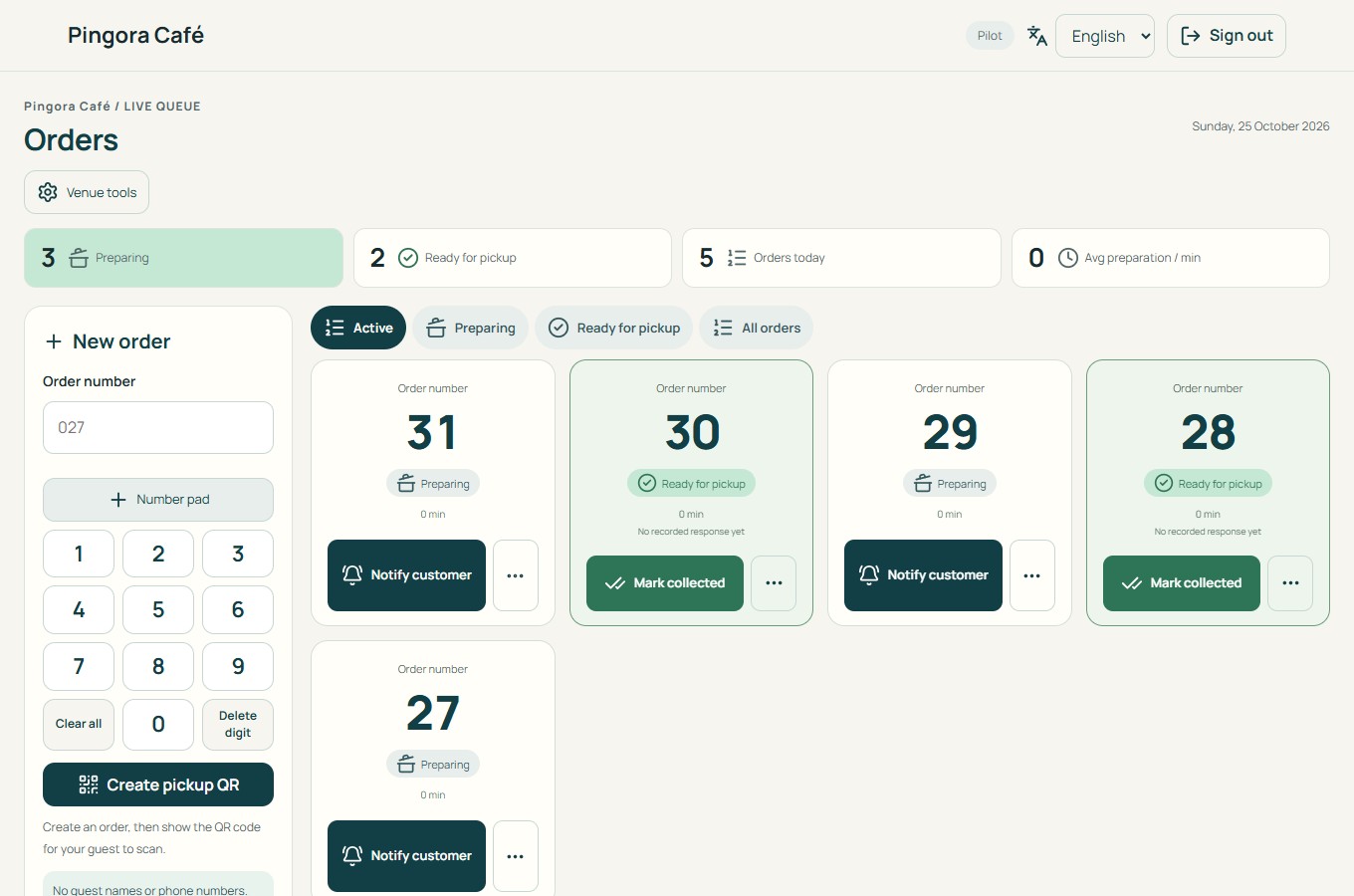Tap digit 9 on the number pad
Screen dimensions: 1354x896
point(238,667)
